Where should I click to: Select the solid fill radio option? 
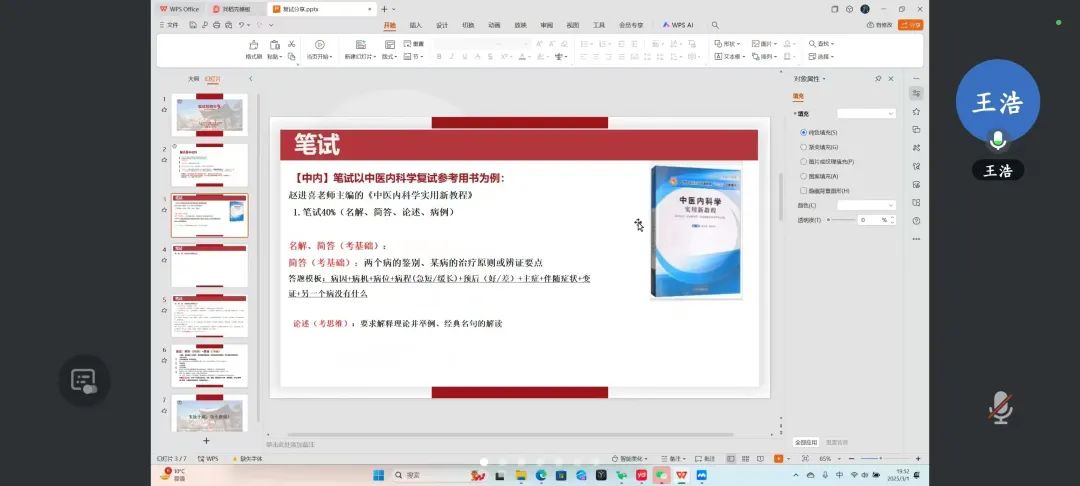point(803,132)
